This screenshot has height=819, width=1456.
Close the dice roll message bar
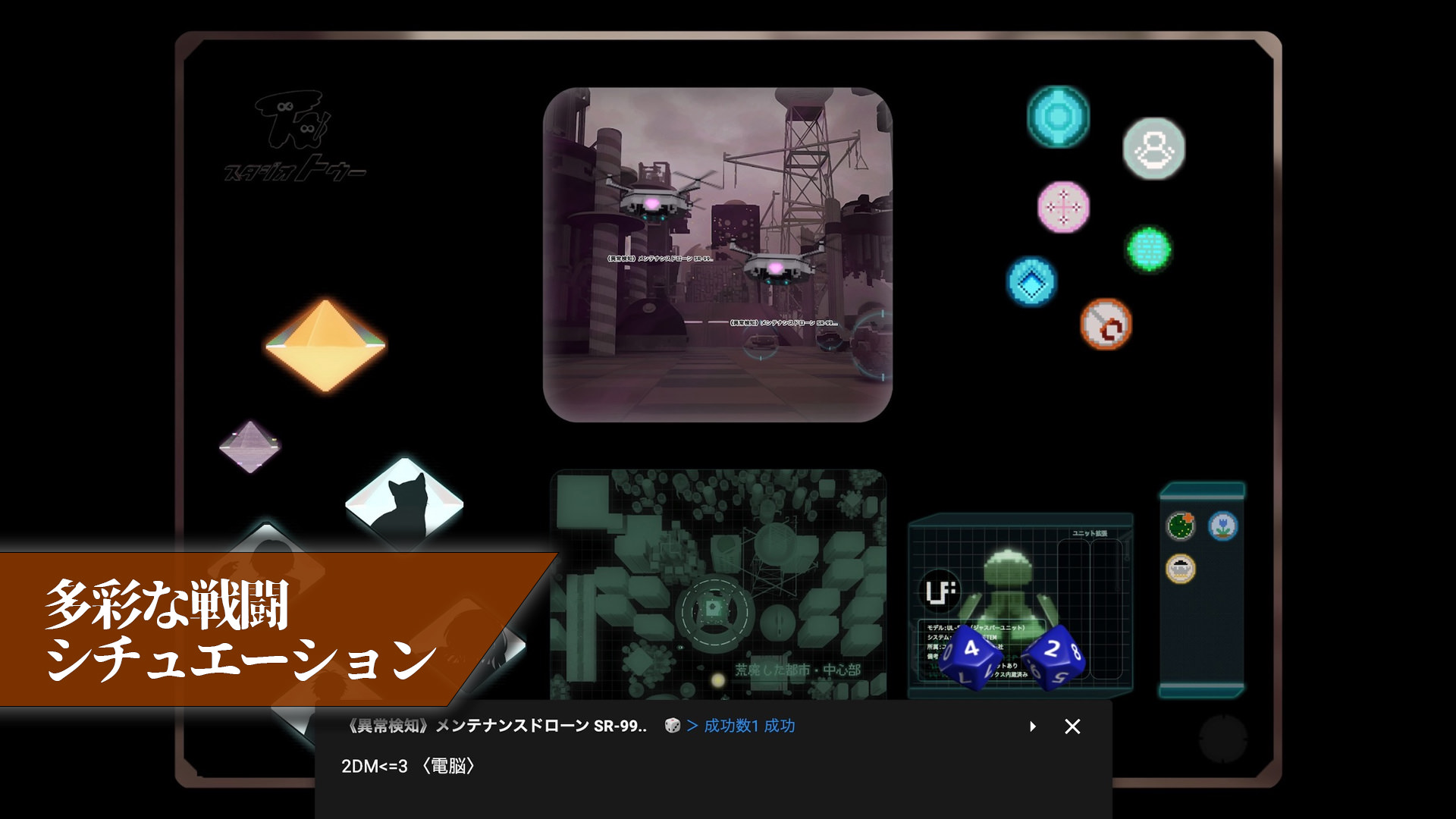point(1072,726)
